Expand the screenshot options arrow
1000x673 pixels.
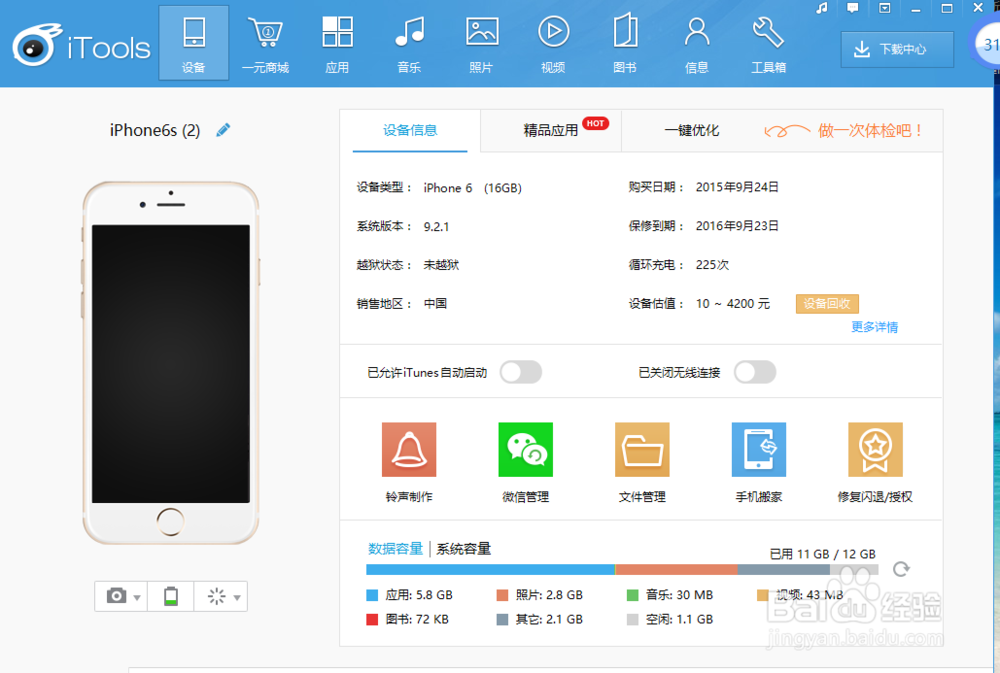[x=137, y=598]
